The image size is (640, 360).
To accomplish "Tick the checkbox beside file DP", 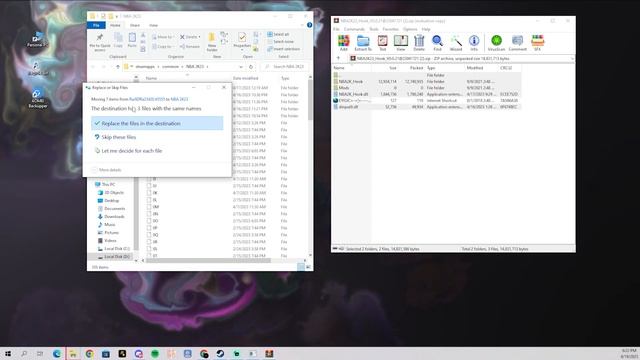I will coord(149,228).
